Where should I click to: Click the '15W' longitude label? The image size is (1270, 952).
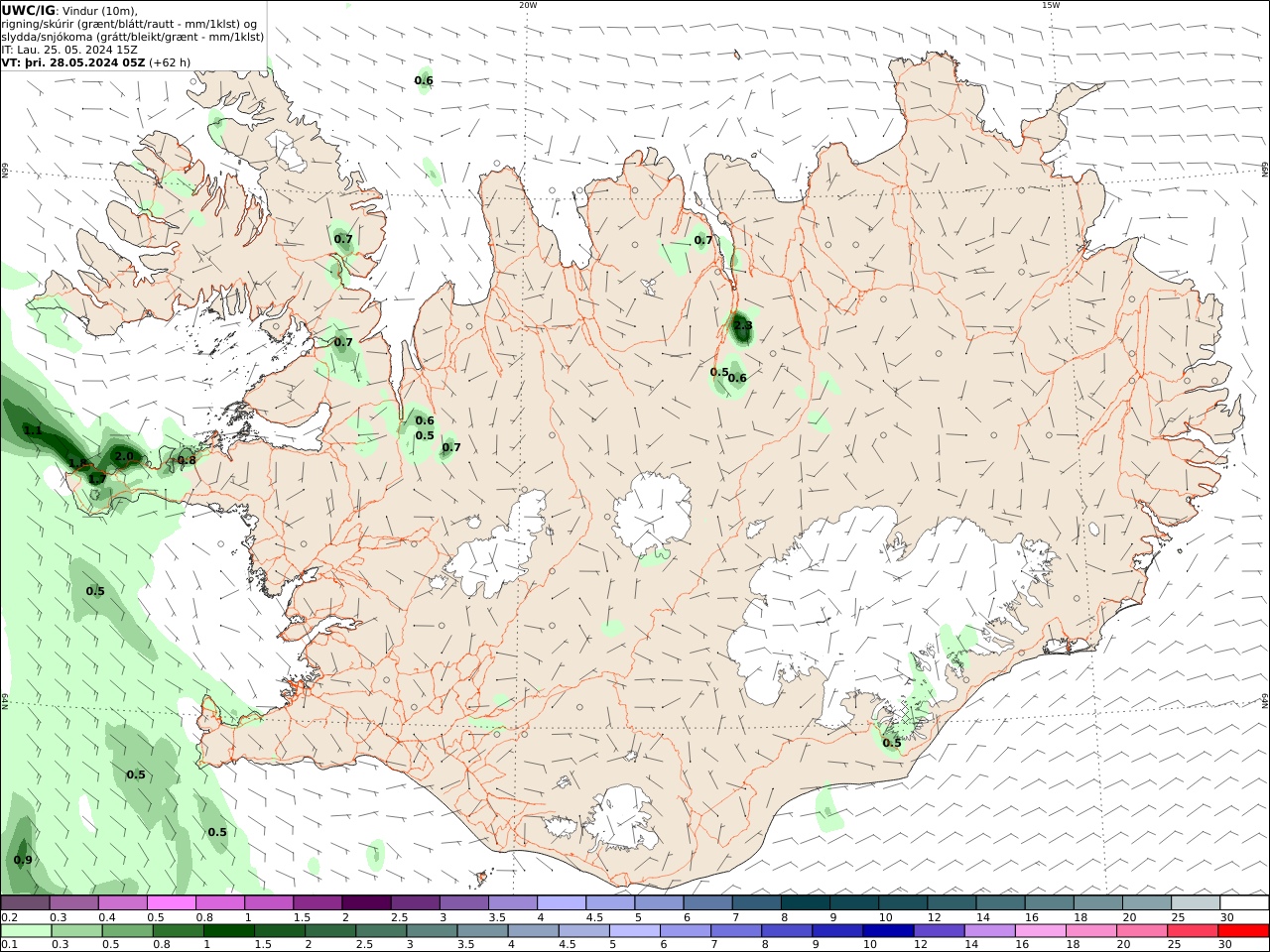[1051, 5]
